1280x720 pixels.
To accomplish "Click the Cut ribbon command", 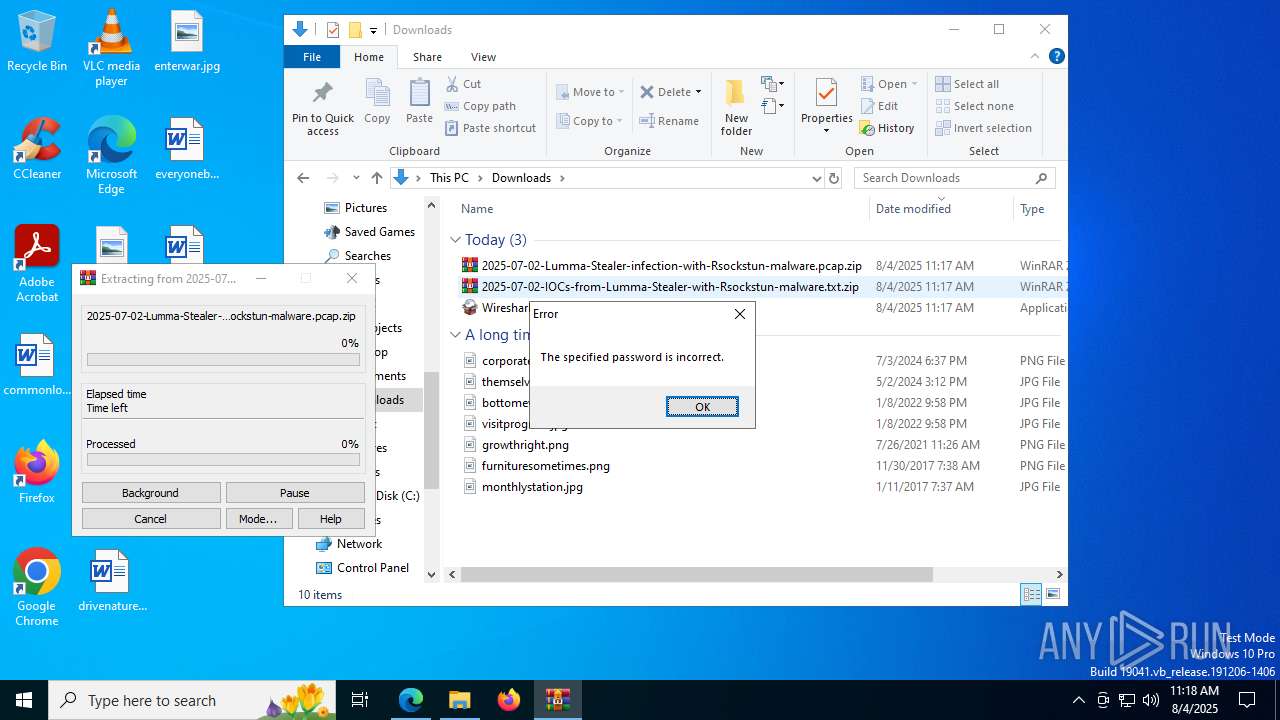I will (463, 84).
